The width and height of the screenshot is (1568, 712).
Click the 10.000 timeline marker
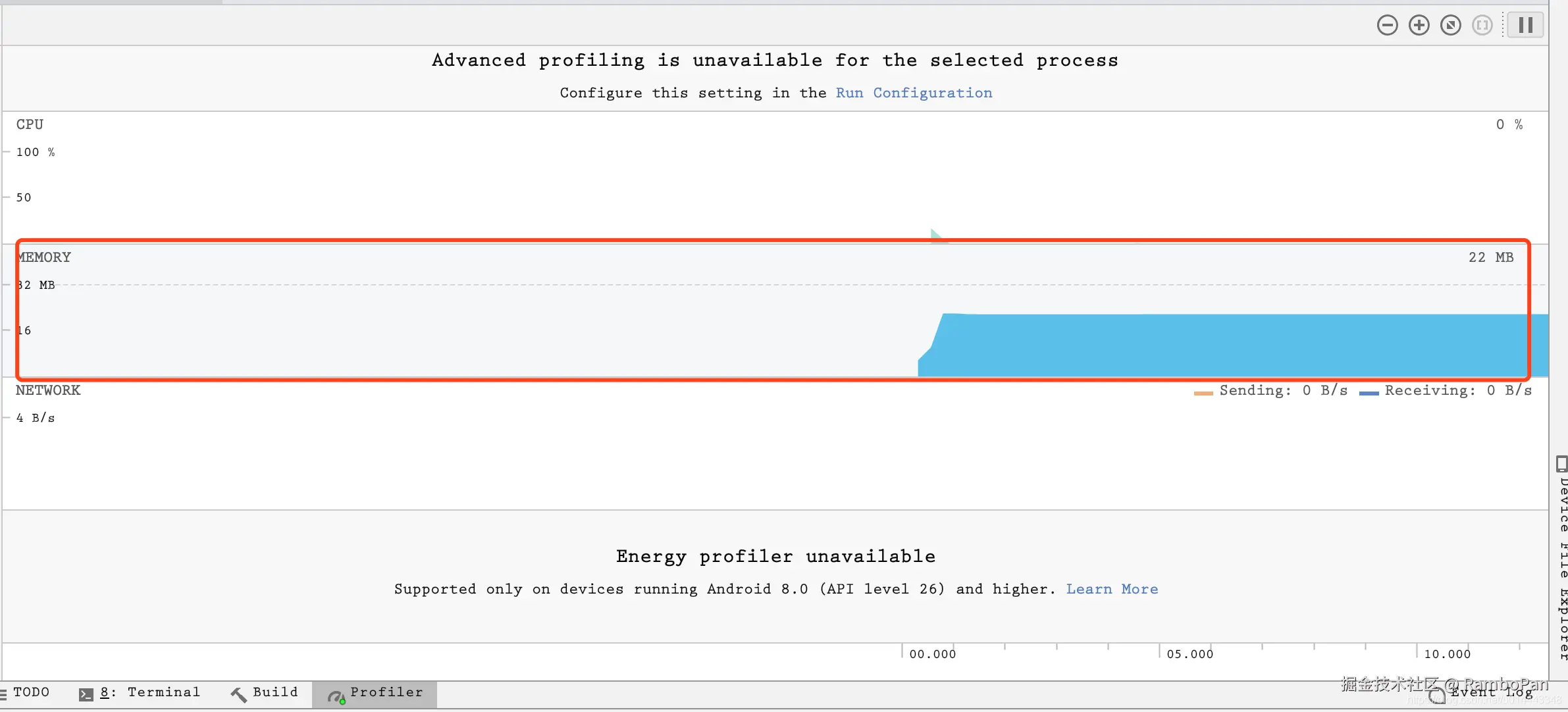coord(1446,653)
